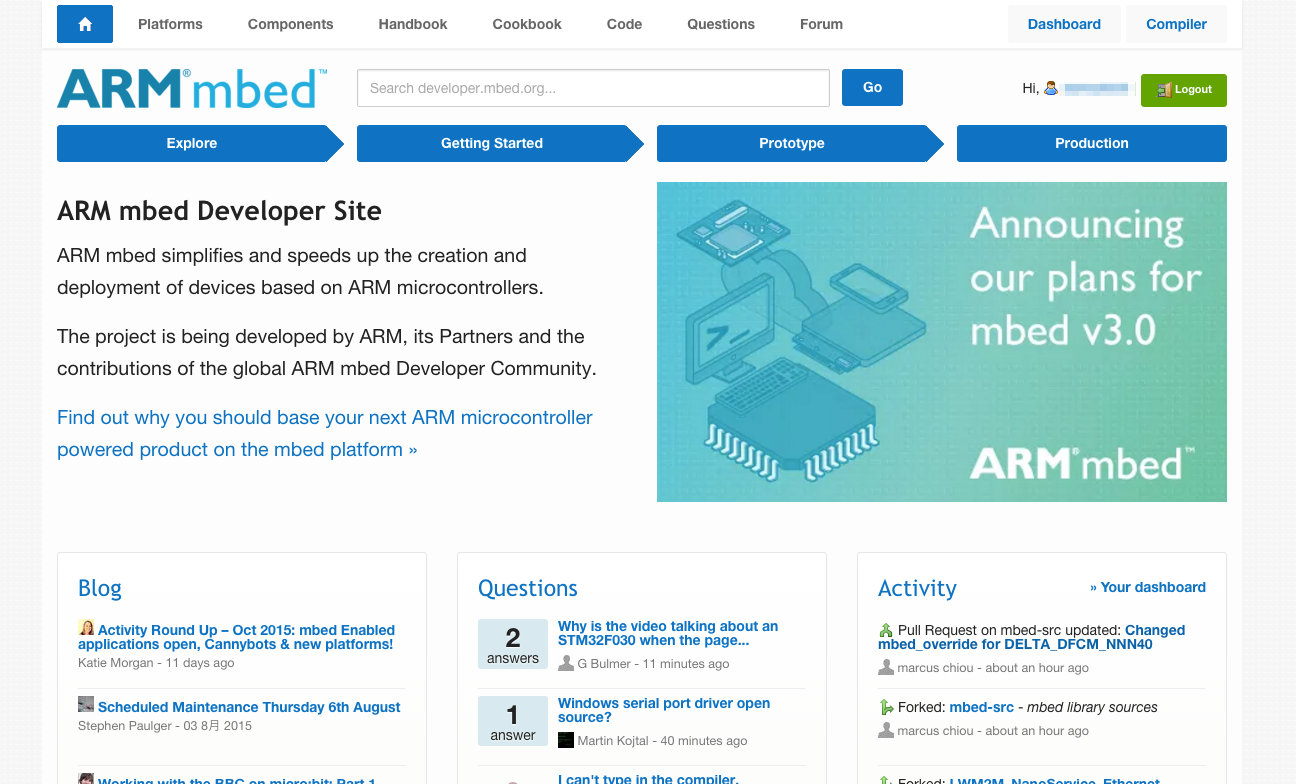The width and height of the screenshot is (1296, 784).
Task: Click Katie Morgan's blog post avatar icon
Action: pos(86,627)
